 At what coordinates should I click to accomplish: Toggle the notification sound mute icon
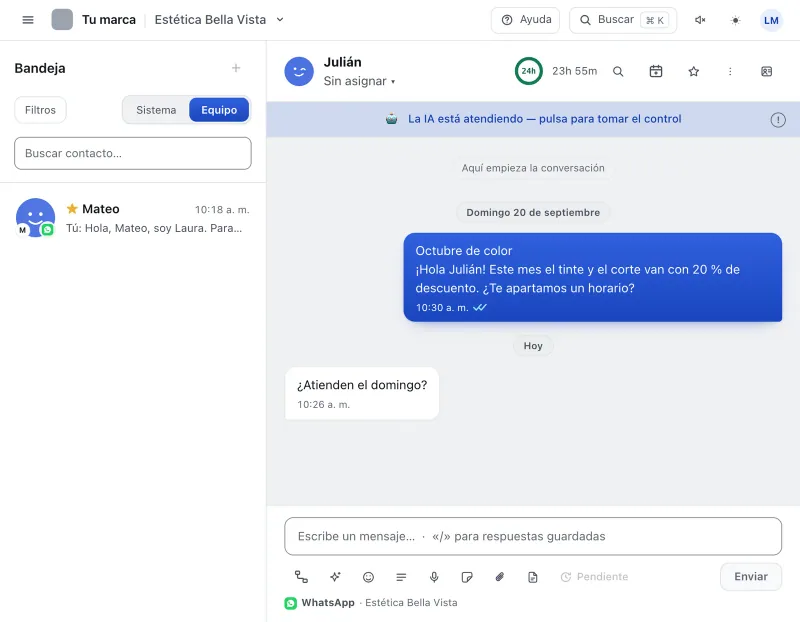tap(700, 20)
